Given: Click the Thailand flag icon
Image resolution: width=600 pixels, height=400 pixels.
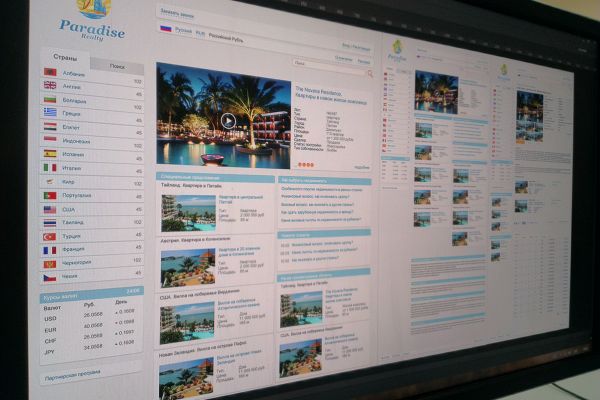Looking at the screenshot, I should pos(50,223).
